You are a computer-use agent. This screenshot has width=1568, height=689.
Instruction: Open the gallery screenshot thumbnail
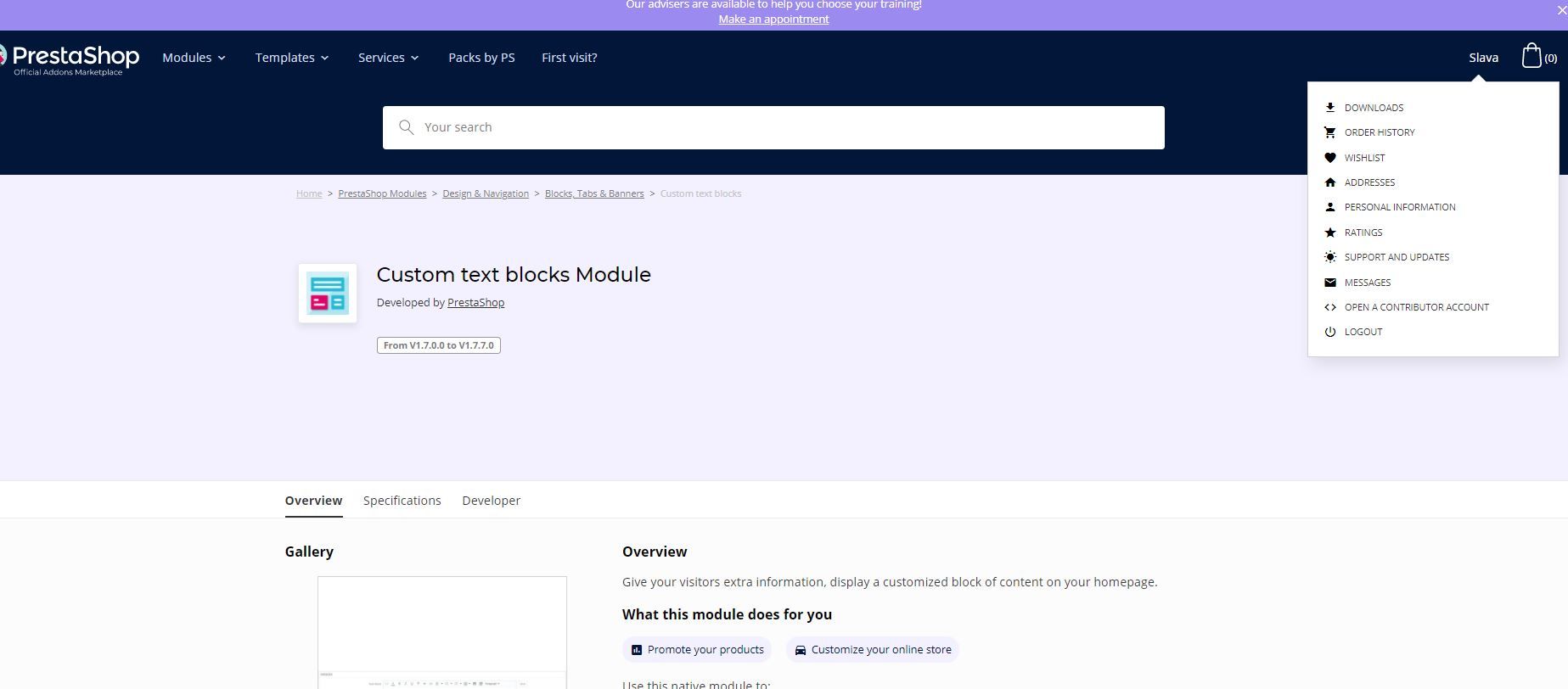click(x=442, y=632)
